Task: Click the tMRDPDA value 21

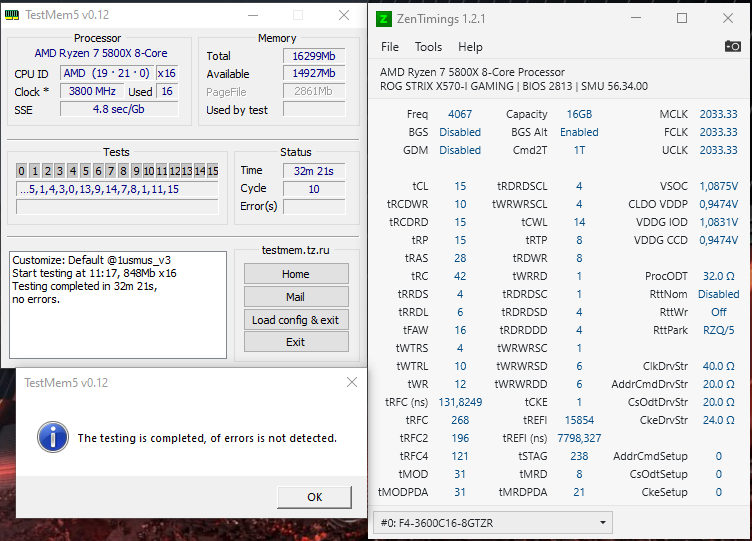Action: (579, 492)
